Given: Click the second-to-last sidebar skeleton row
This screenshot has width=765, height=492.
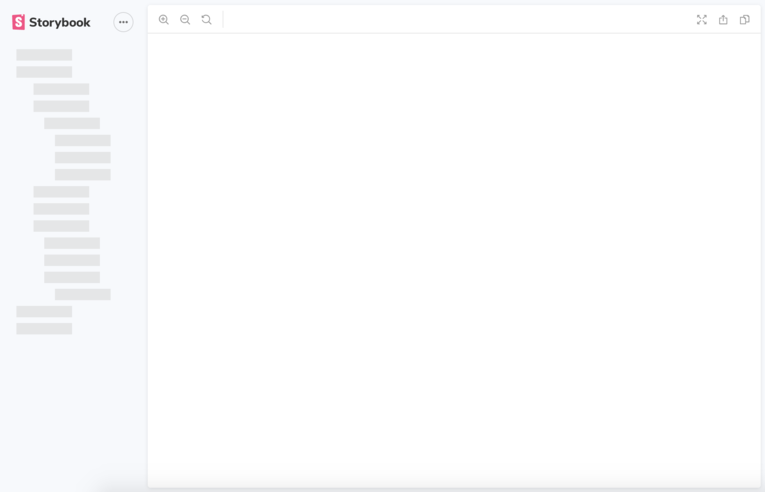Looking at the screenshot, I should [x=44, y=312].
